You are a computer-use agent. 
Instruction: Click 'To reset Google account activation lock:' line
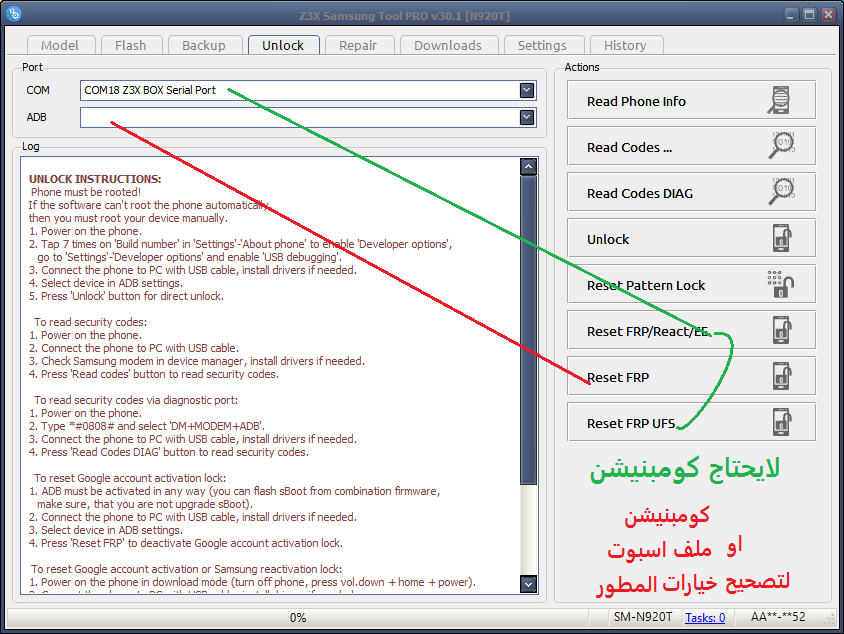coord(130,478)
